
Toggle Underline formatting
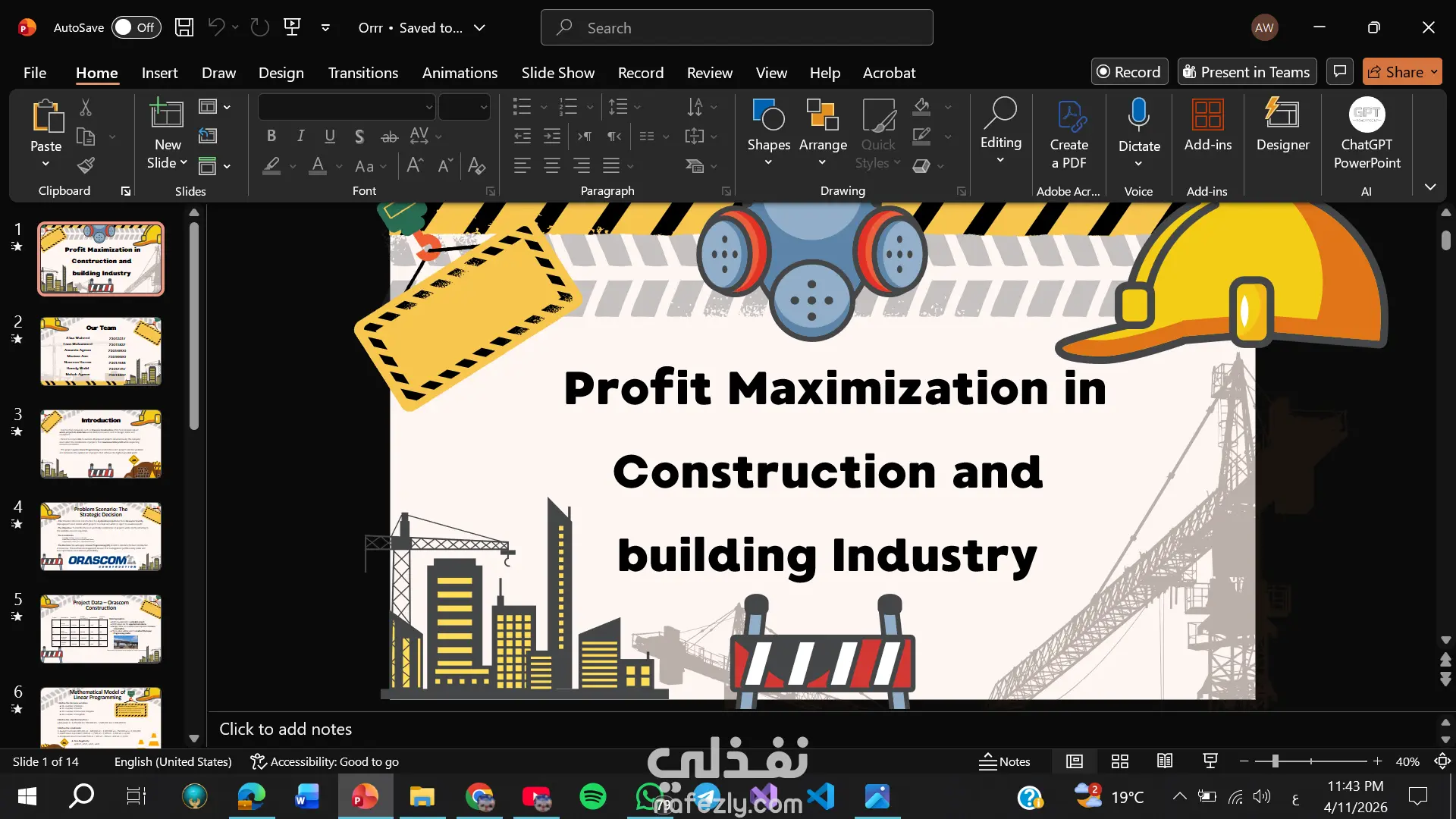(330, 136)
